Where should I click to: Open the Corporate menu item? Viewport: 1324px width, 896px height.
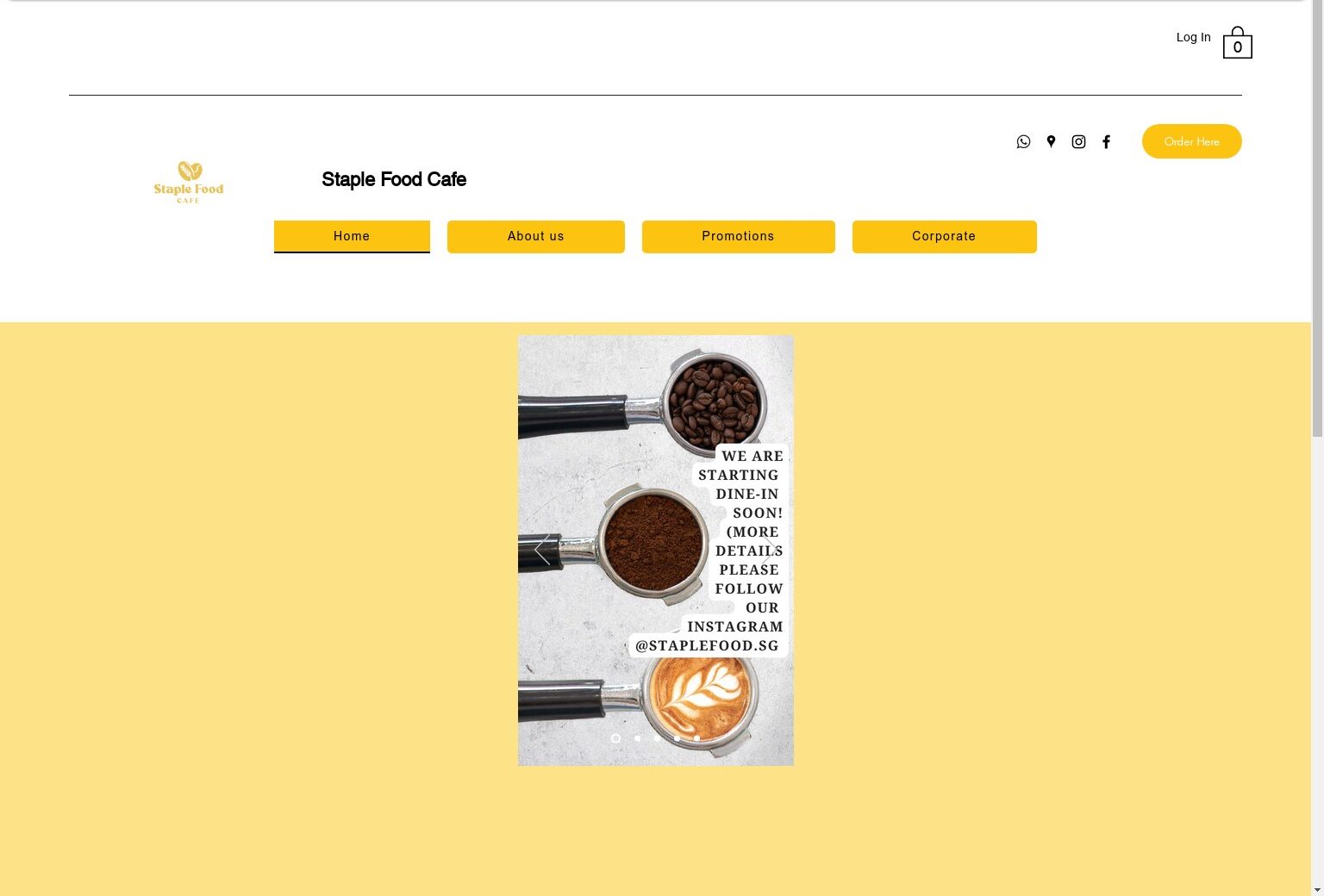tap(945, 237)
